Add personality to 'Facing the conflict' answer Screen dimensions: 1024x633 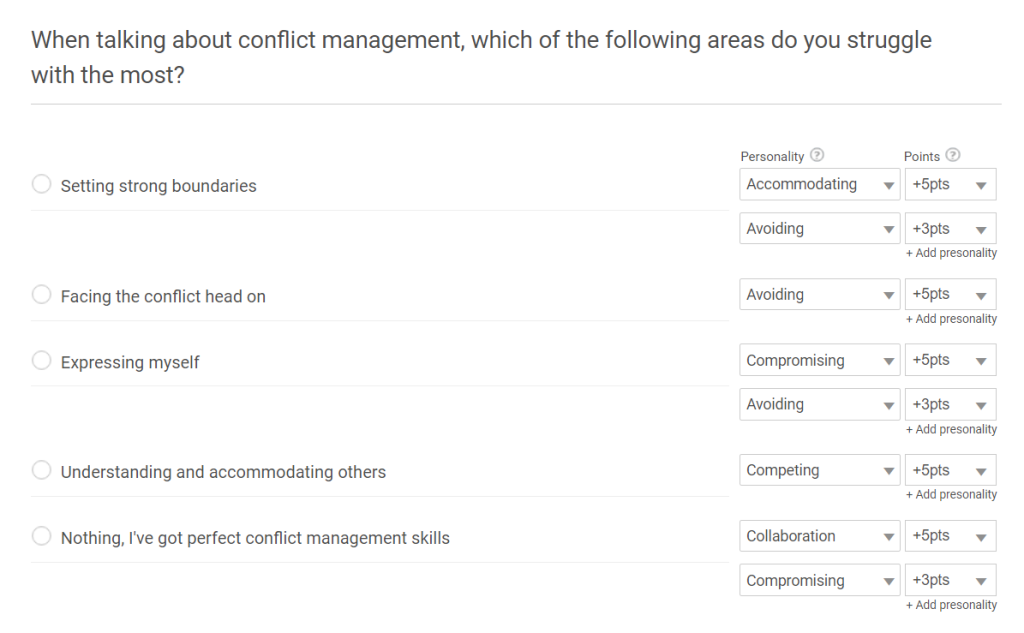click(x=951, y=320)
